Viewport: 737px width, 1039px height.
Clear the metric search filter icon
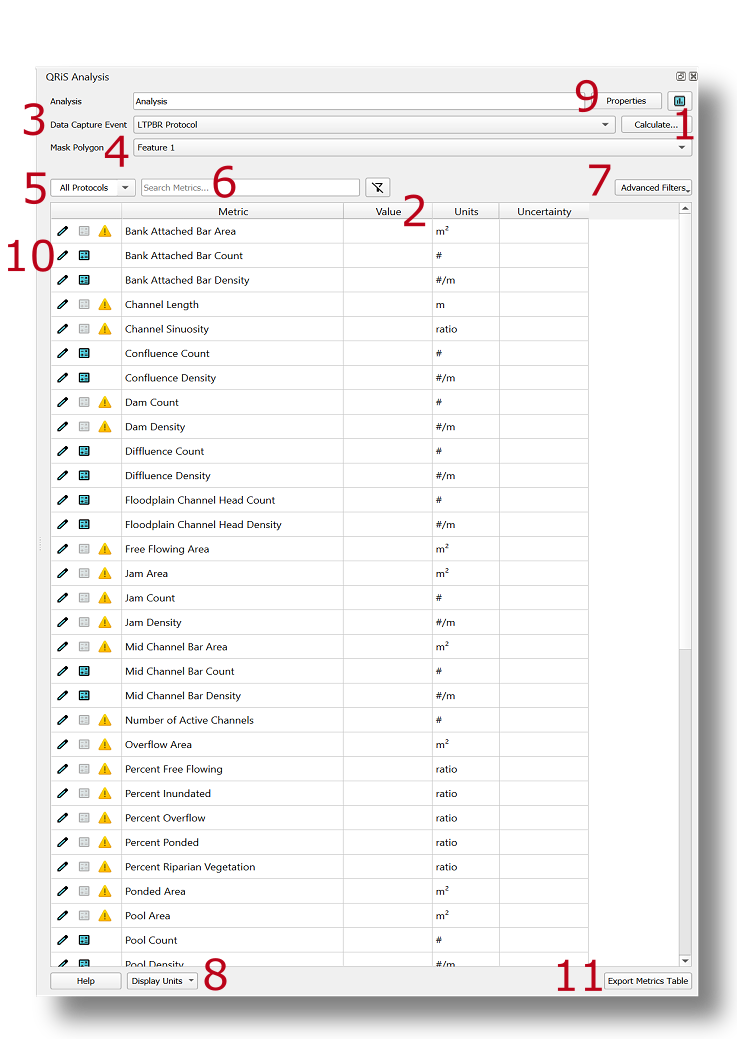pos(378,188)
